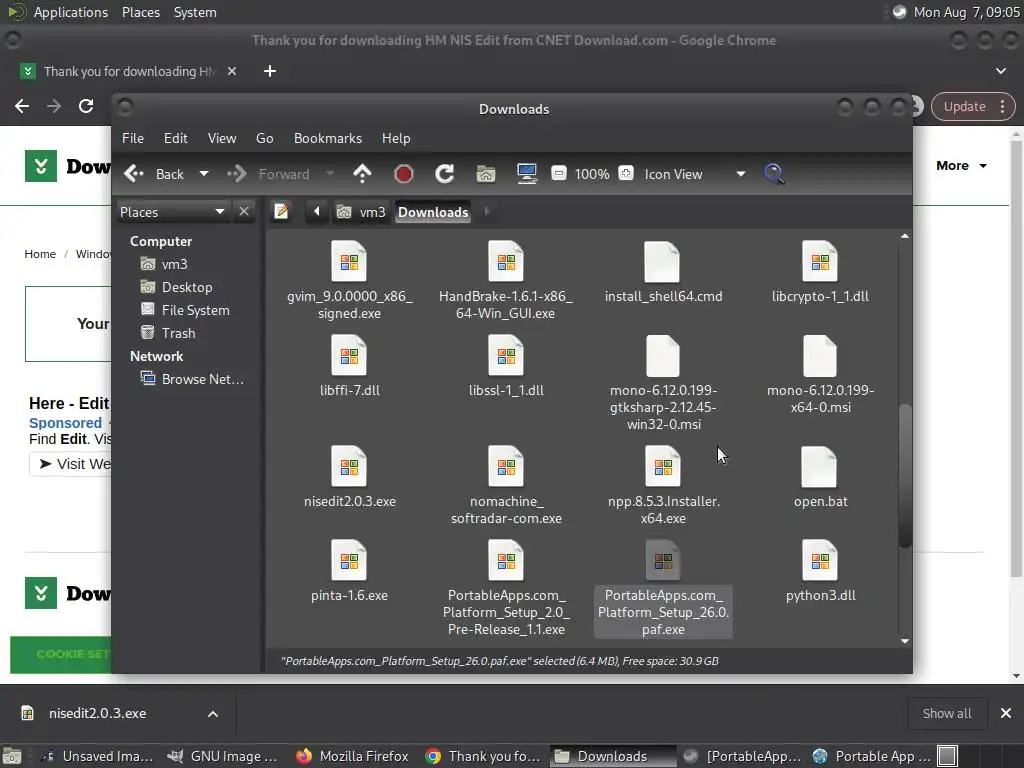
Task: Click Show all downloads in Chrome
Action: 947,714
